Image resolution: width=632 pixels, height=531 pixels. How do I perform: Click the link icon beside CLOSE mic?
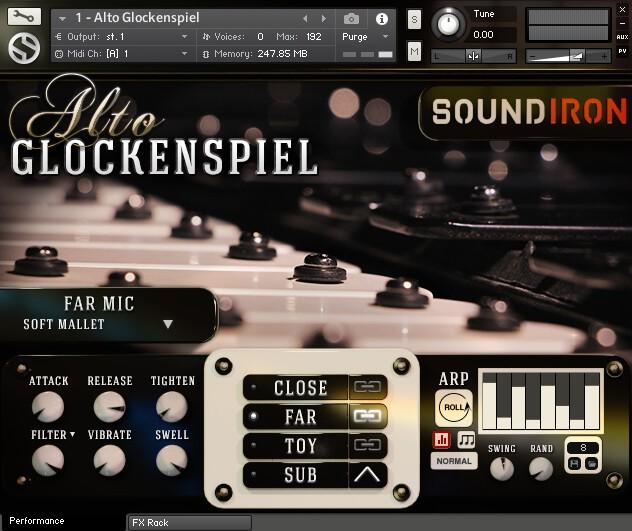coord(367,387)
